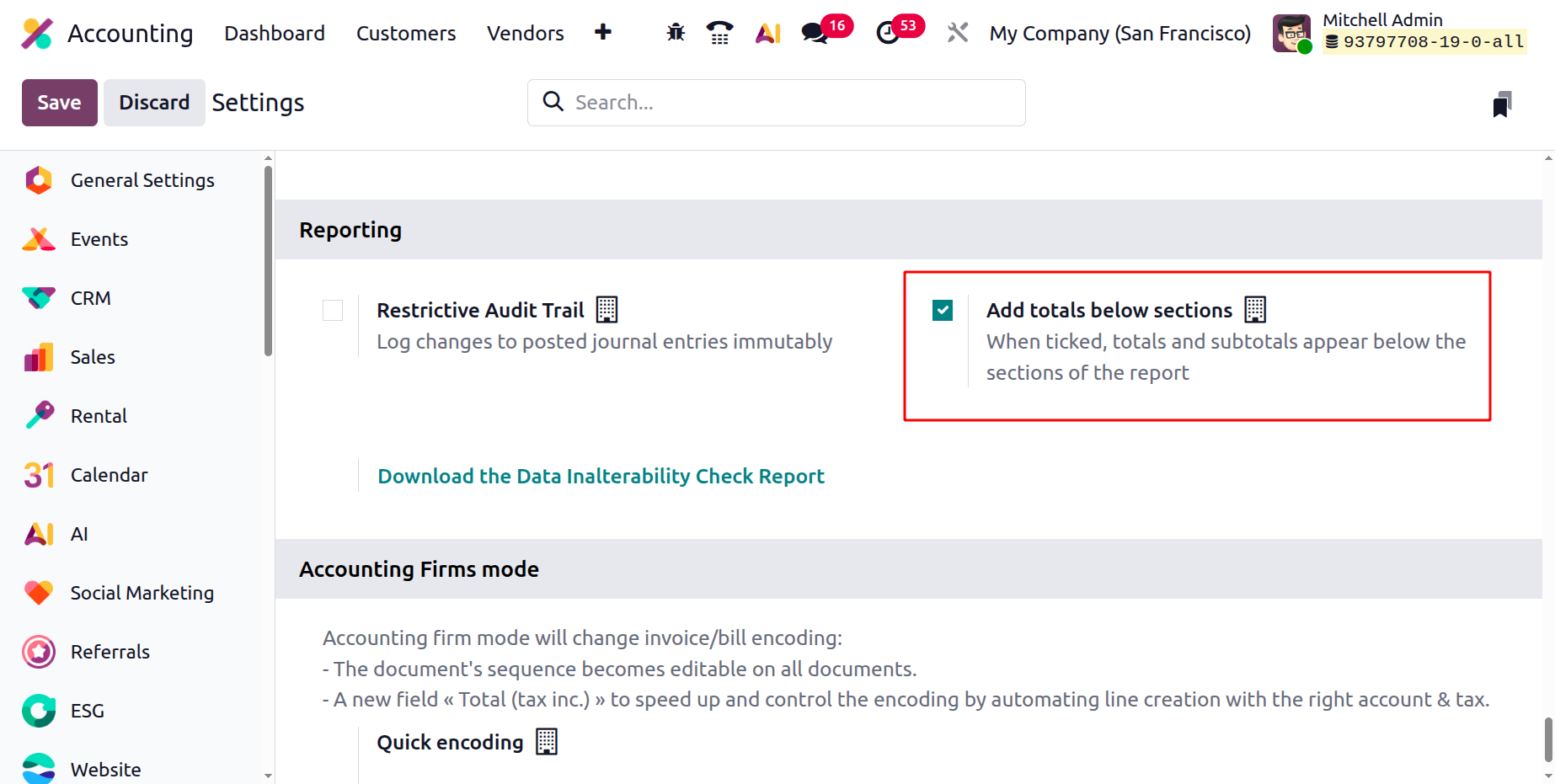1555x784 pixels.
Task: Click the bookmark icon beside search
Action: 1502,104
